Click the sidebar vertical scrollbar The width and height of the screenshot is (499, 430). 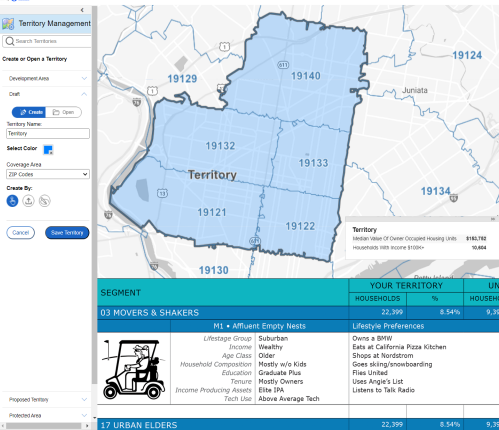tap(94, 195)
